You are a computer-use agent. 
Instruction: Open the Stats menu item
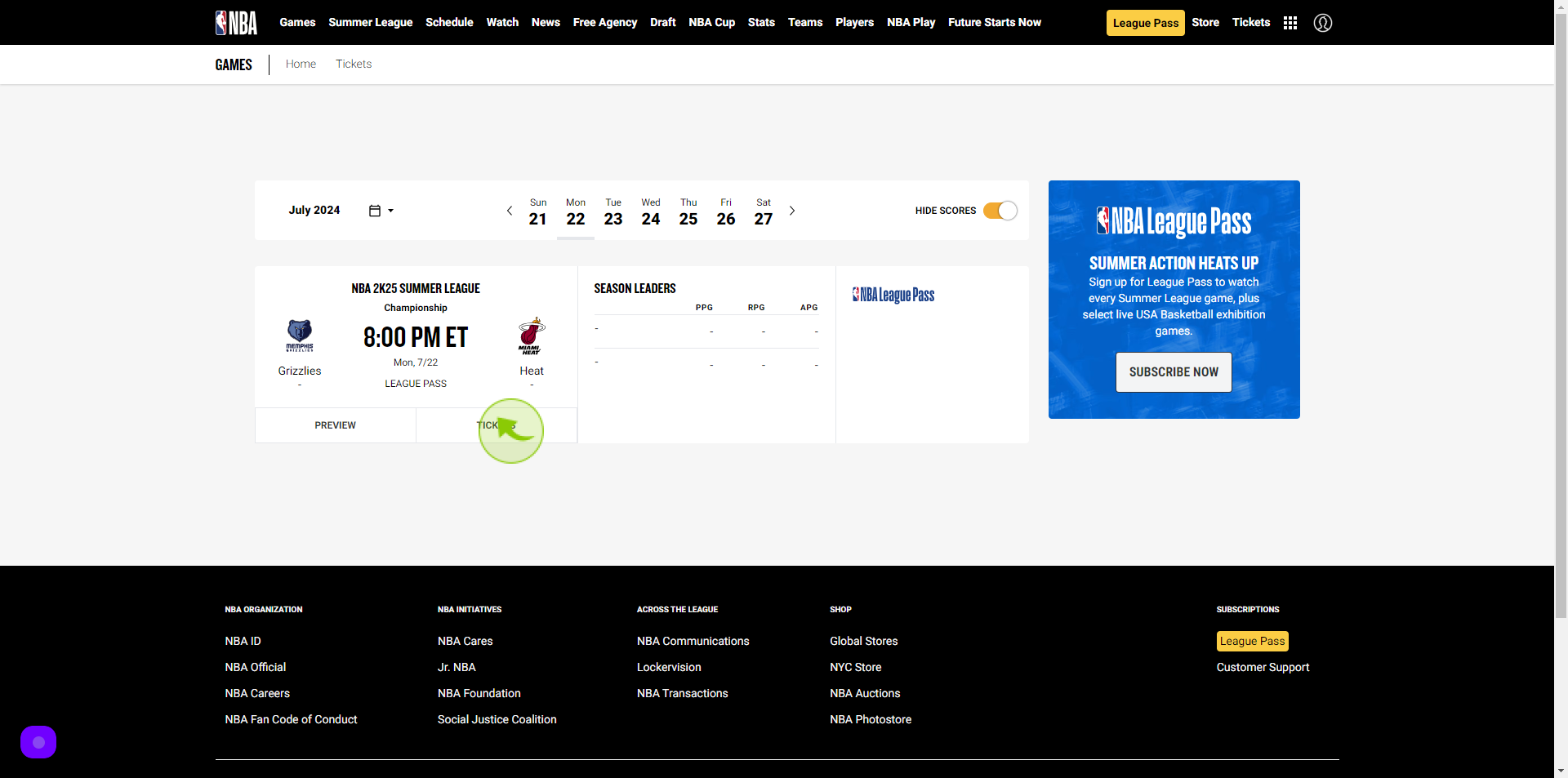coord(761,22)
